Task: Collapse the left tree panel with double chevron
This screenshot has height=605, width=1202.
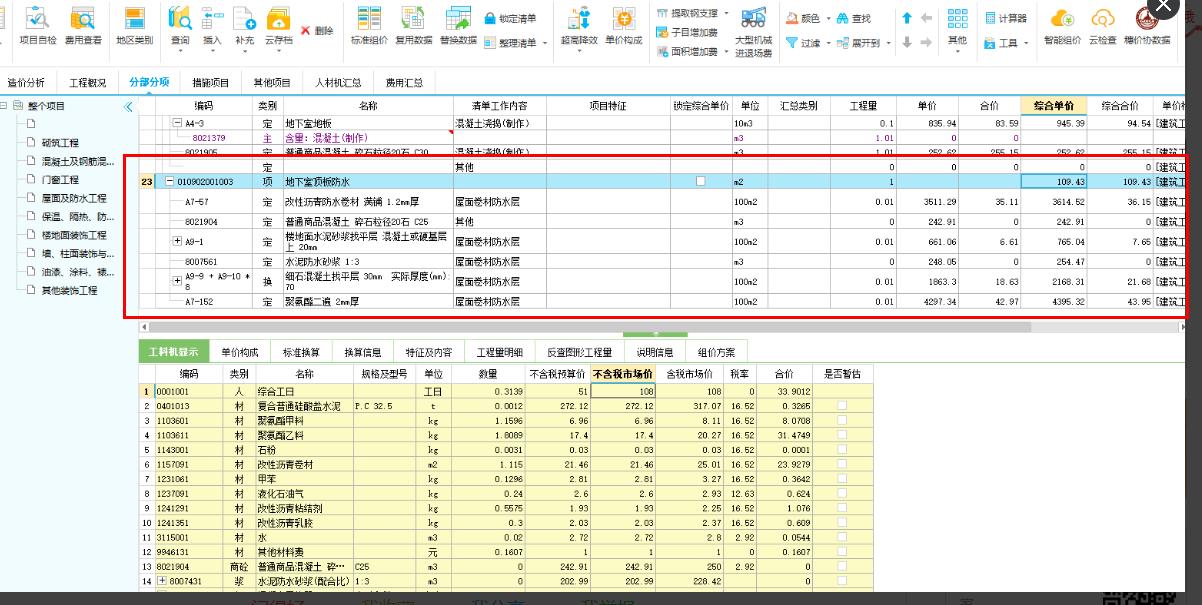Action: click(128, 106)
